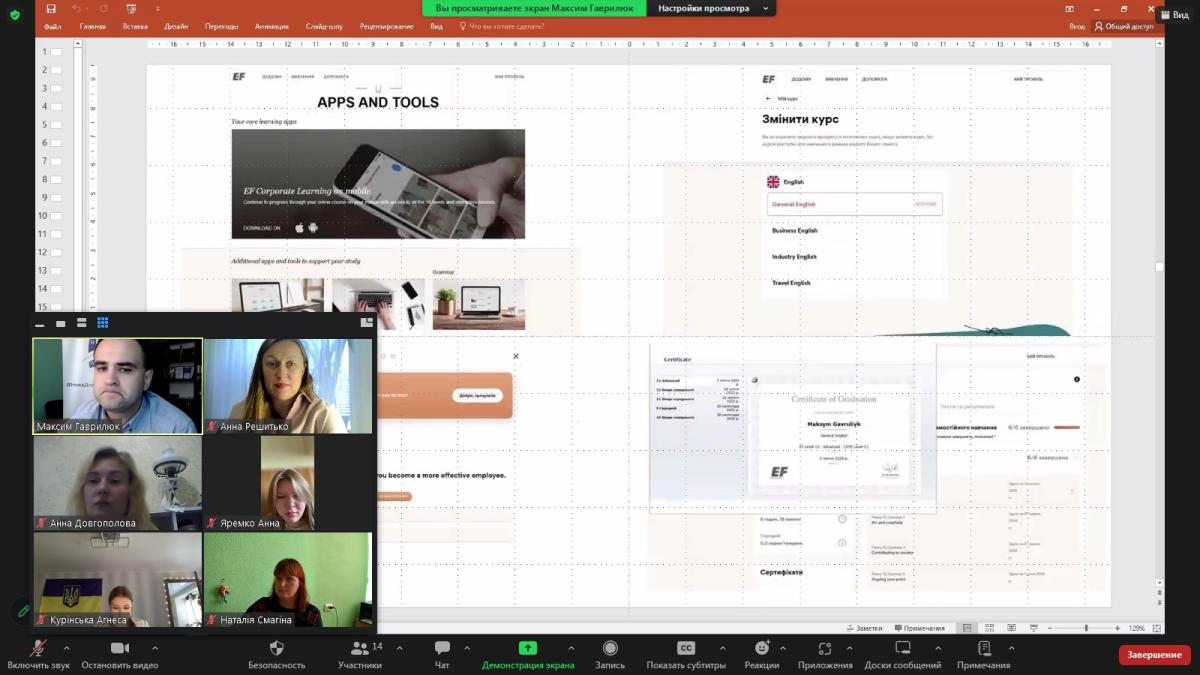Unmute microphone with Включить звук
Screen dimensions: 1200x675
click(38, 654)
